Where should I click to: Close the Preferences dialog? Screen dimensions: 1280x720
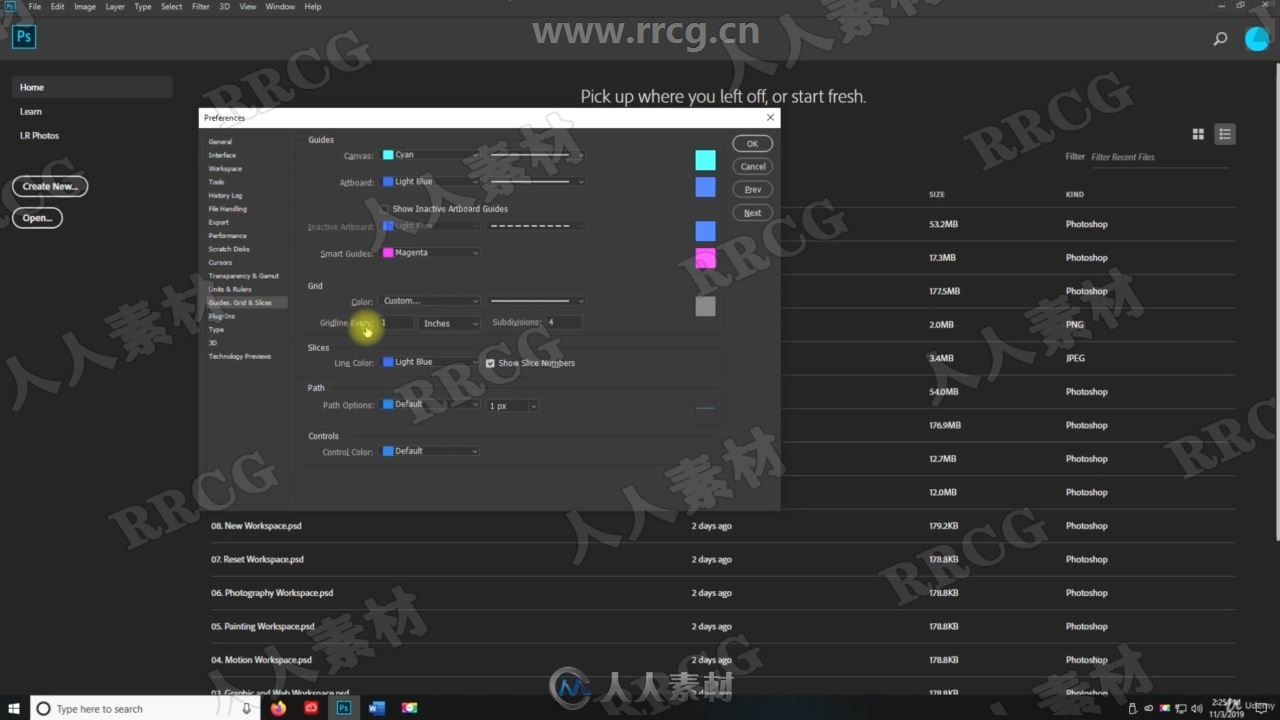click(770, 117)
